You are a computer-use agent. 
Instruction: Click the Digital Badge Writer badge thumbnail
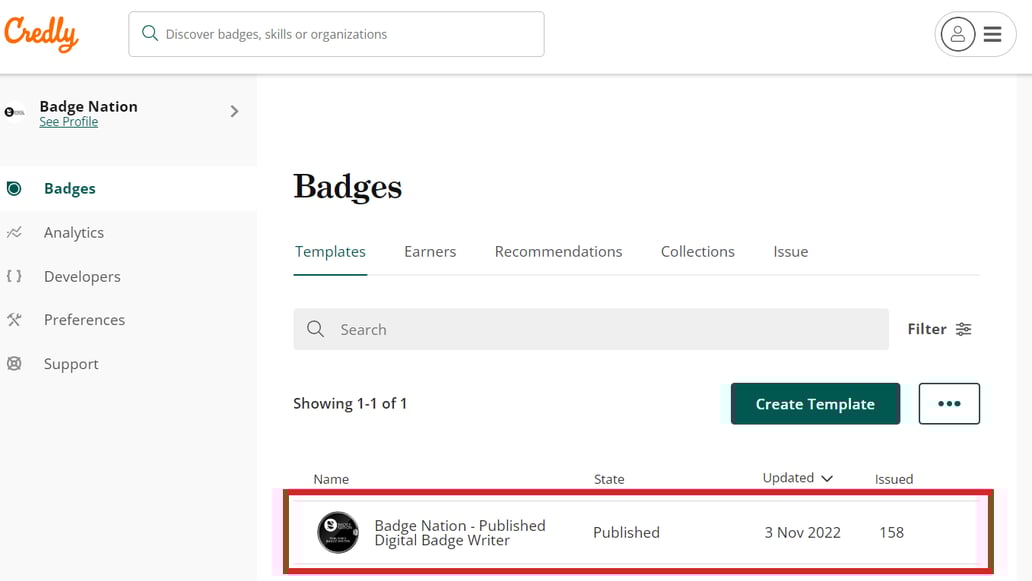[x=338, y=533]
